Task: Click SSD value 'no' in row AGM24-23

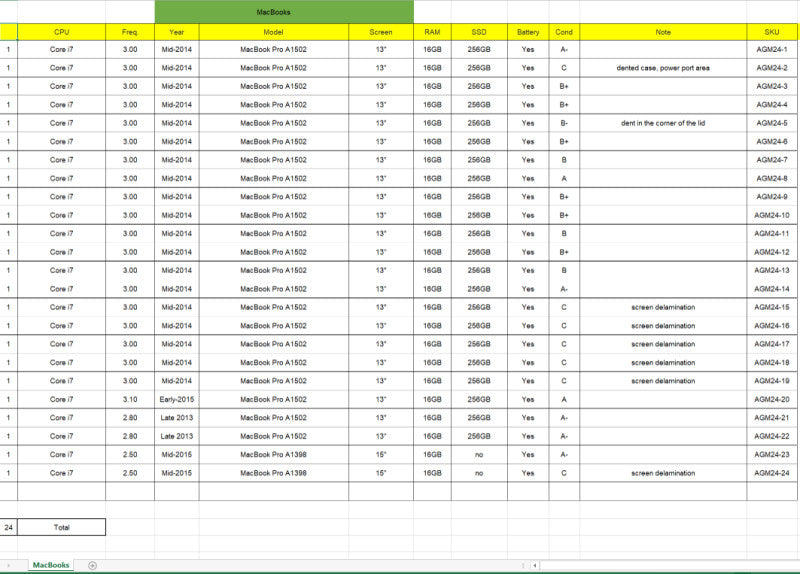Action: coord(479,455)
